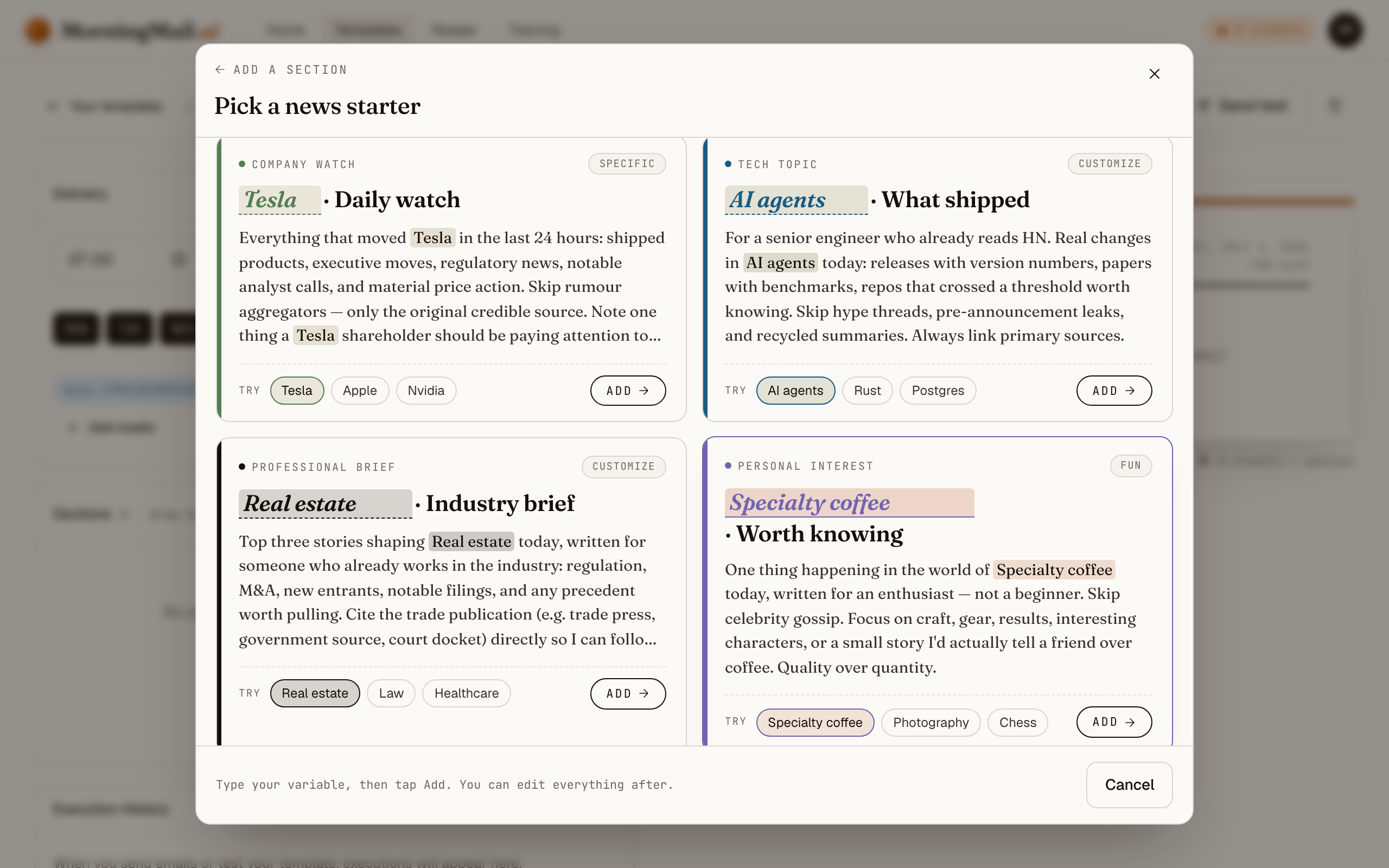Edit the Specialty coffee variable field in the heading
This screenshot has height=868, width=1389.
tap(850, 503)
